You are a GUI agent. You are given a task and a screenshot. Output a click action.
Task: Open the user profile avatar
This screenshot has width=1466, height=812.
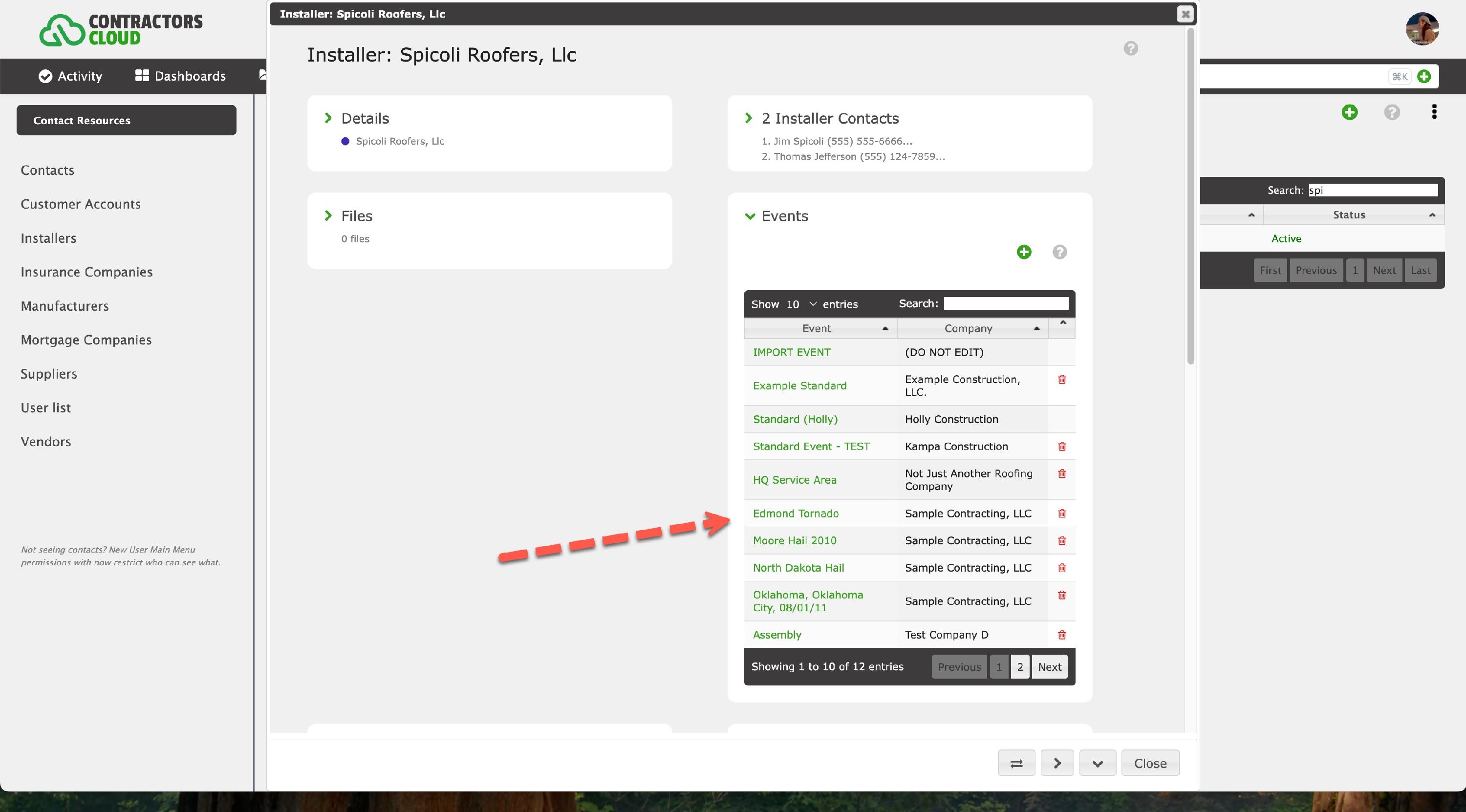(x=1422, y=28)
